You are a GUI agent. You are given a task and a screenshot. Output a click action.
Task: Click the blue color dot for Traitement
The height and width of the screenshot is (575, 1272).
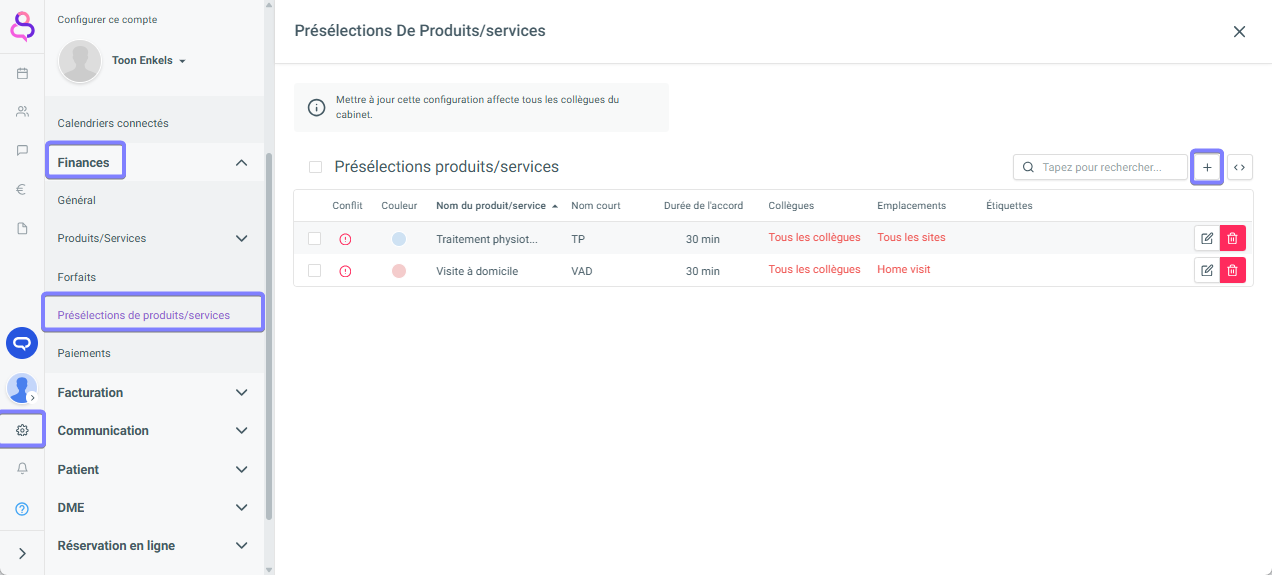[x=399, y=239]
